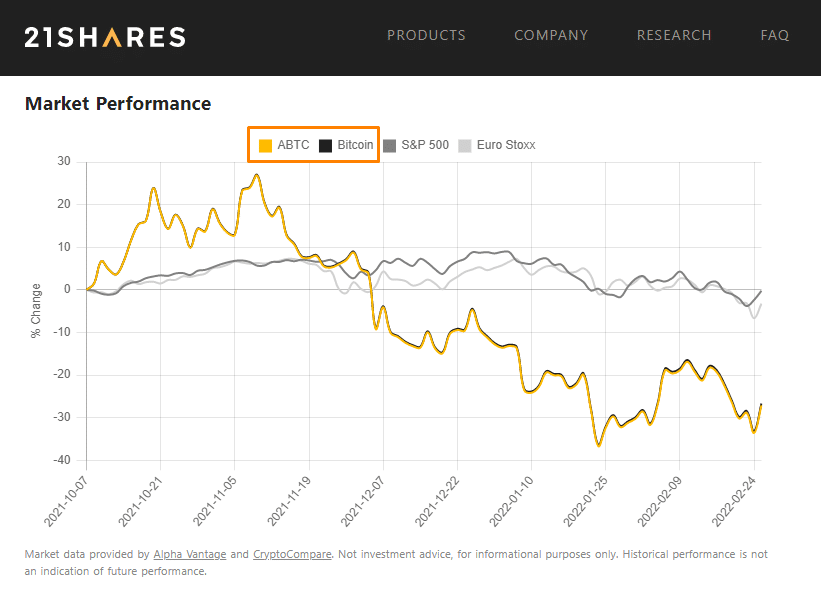The height and width of the screenshot is (593, 821).
Task: Click the 2022-01-25 date label
Action: (585, 501)
